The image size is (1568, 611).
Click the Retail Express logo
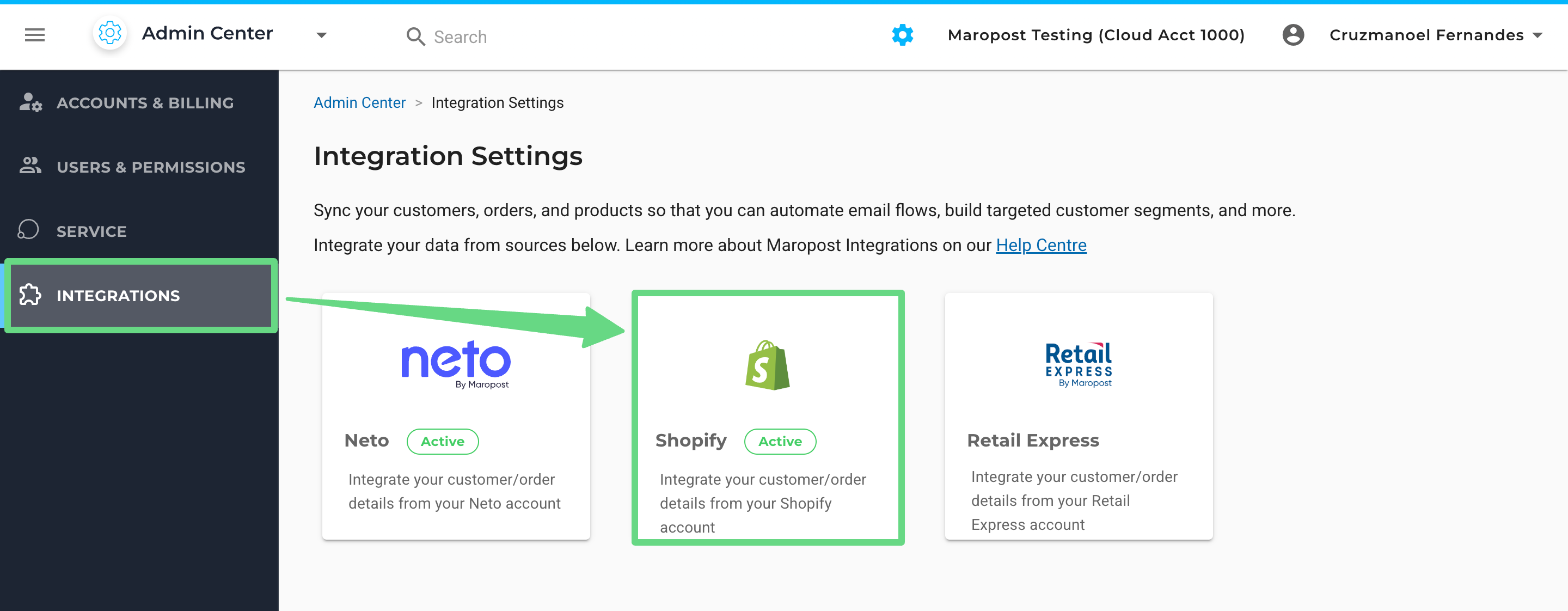1079,364
